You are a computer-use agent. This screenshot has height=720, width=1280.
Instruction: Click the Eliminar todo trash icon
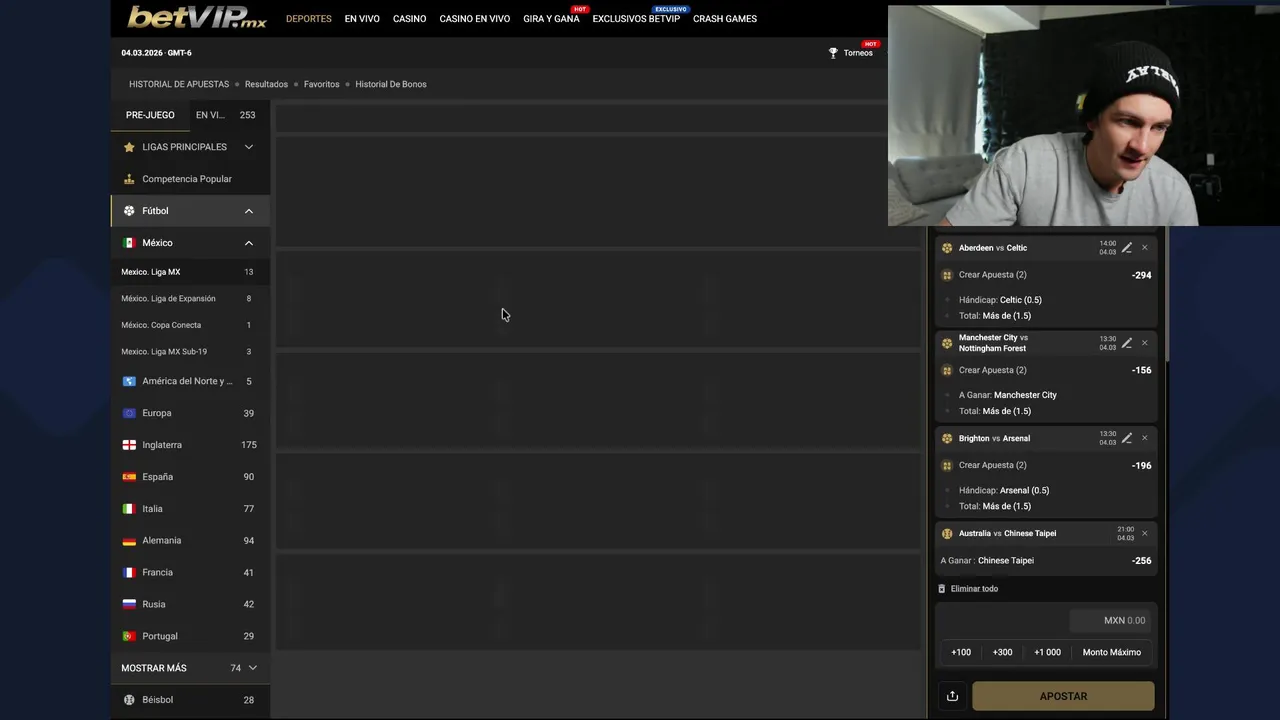coord(942,589)
